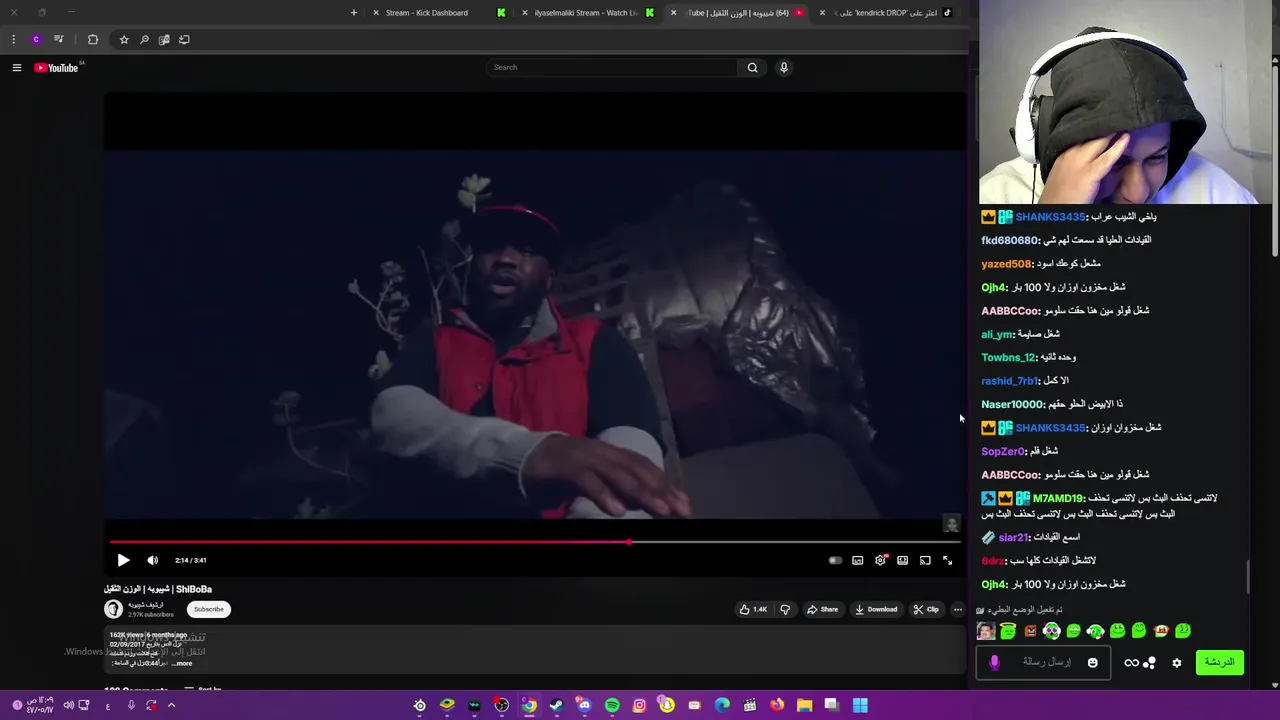Close the Stream - Kick Dashboard tab
The image size is (1280, 720).
pos(376,13)
